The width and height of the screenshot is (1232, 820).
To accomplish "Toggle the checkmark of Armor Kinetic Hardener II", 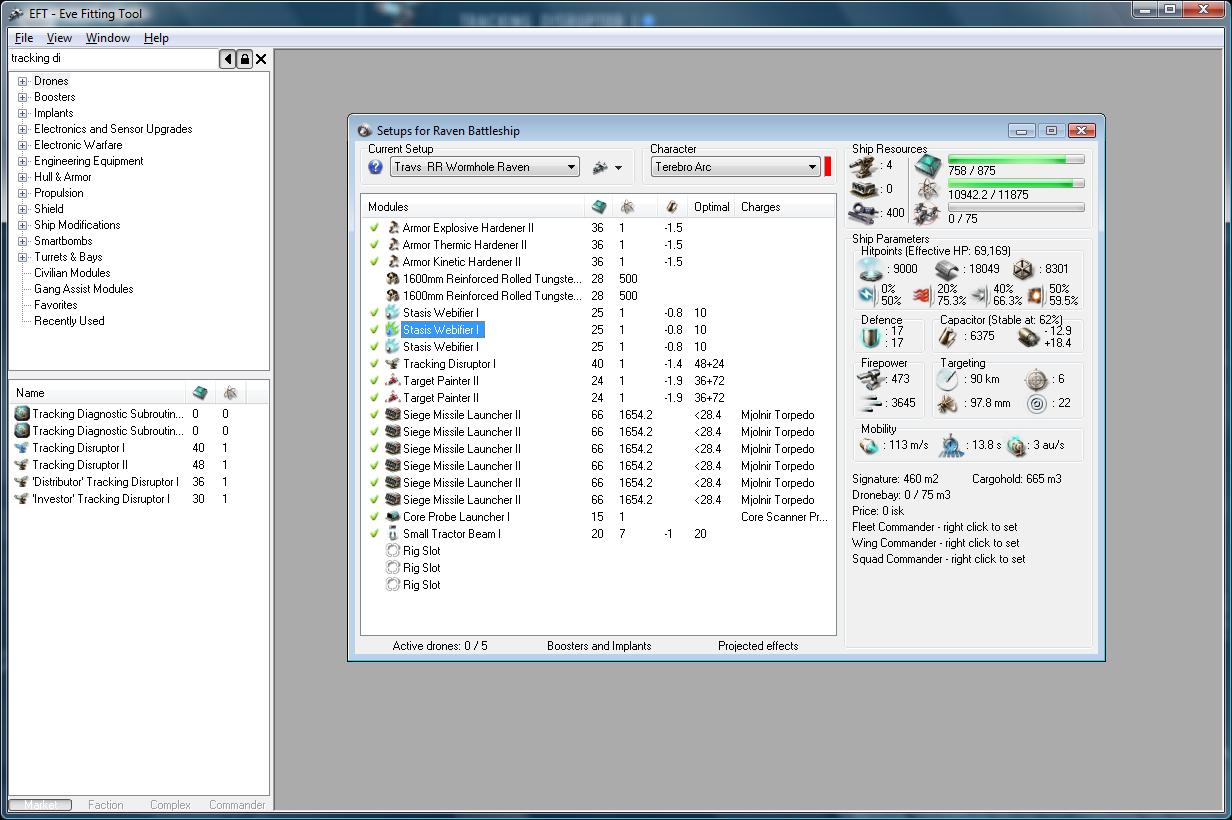I will tap(375, 262).
